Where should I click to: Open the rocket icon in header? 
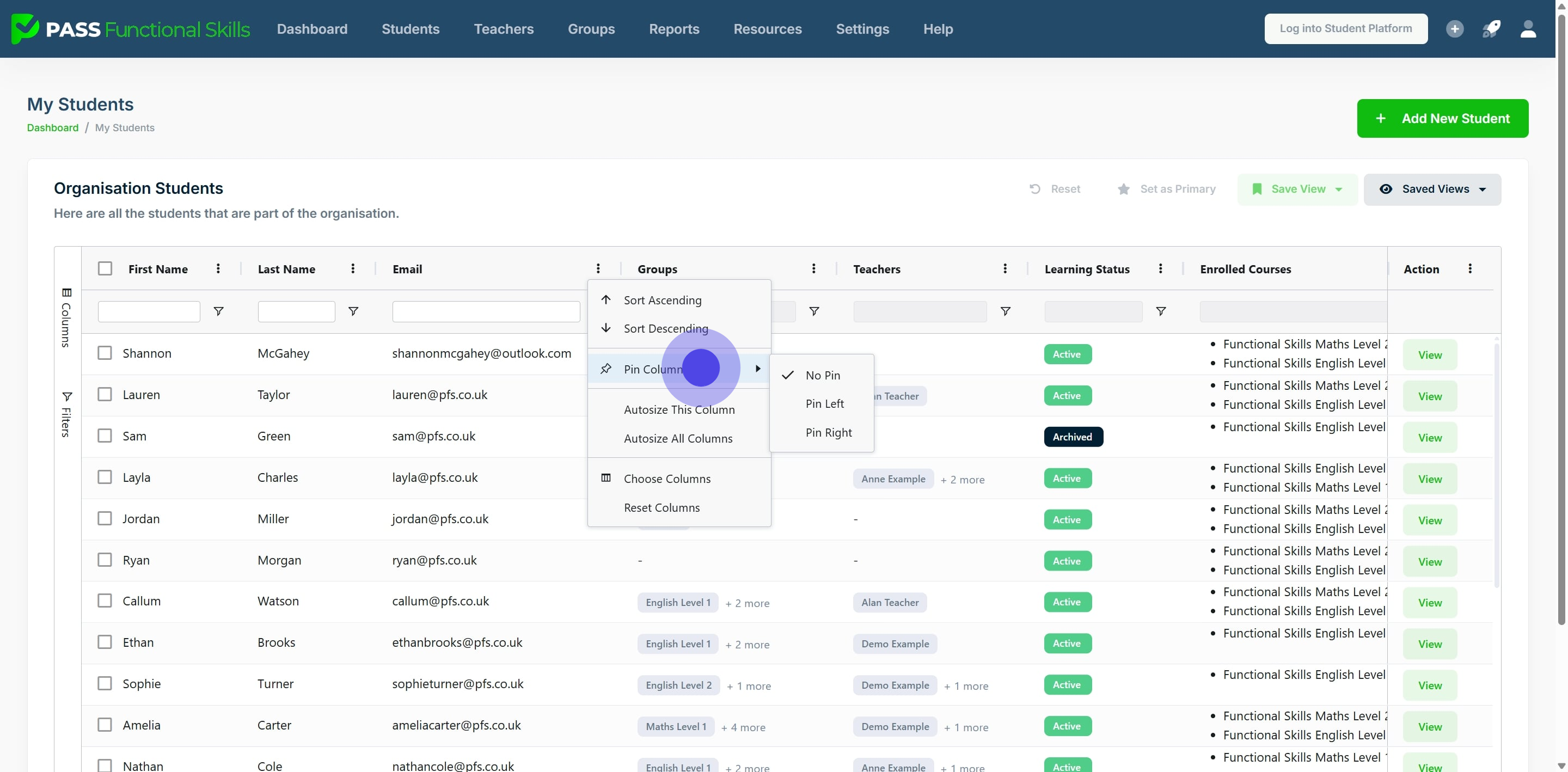tap(1491, 29)
